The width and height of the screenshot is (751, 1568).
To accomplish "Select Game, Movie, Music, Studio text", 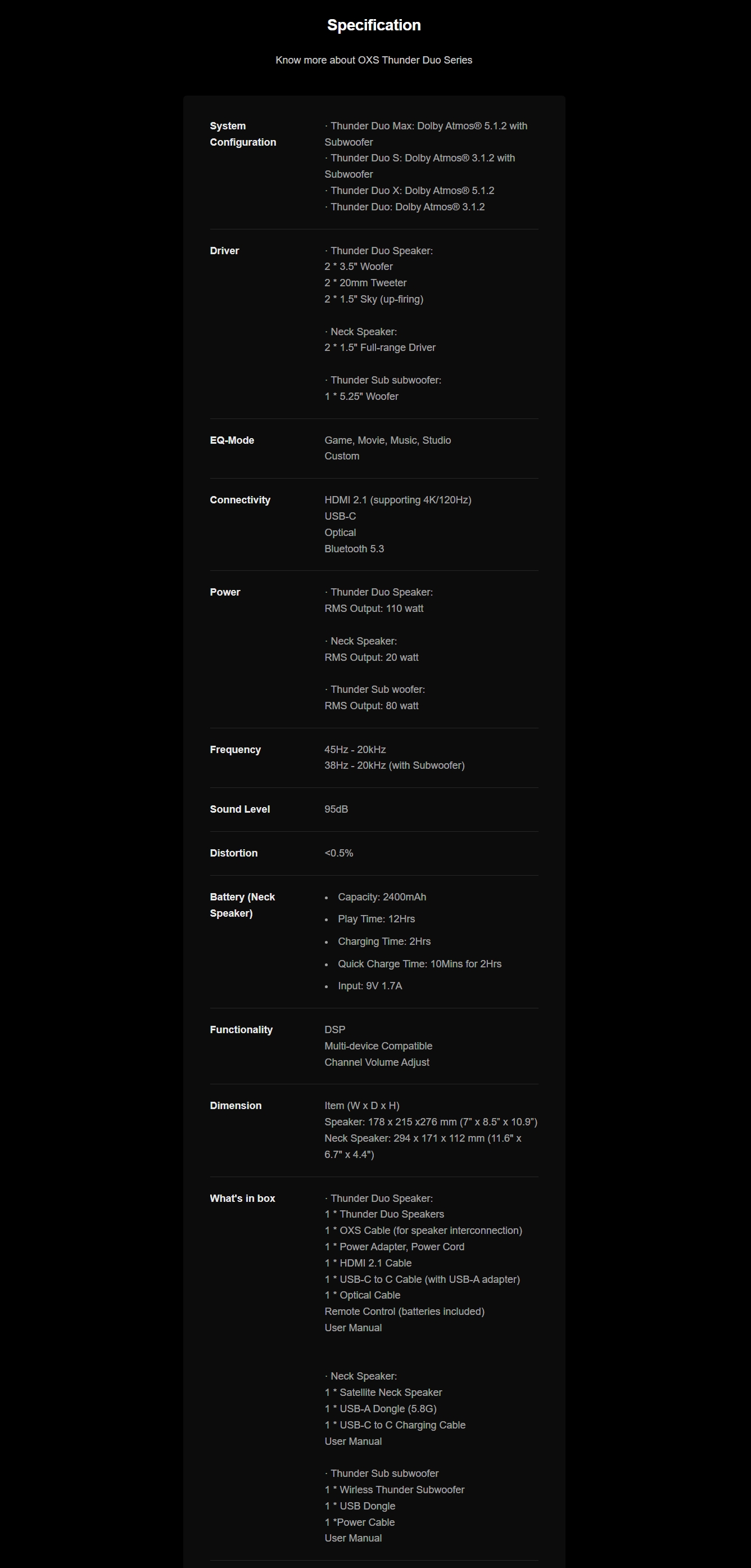I will pyautogui.click(x=388, y=440).
